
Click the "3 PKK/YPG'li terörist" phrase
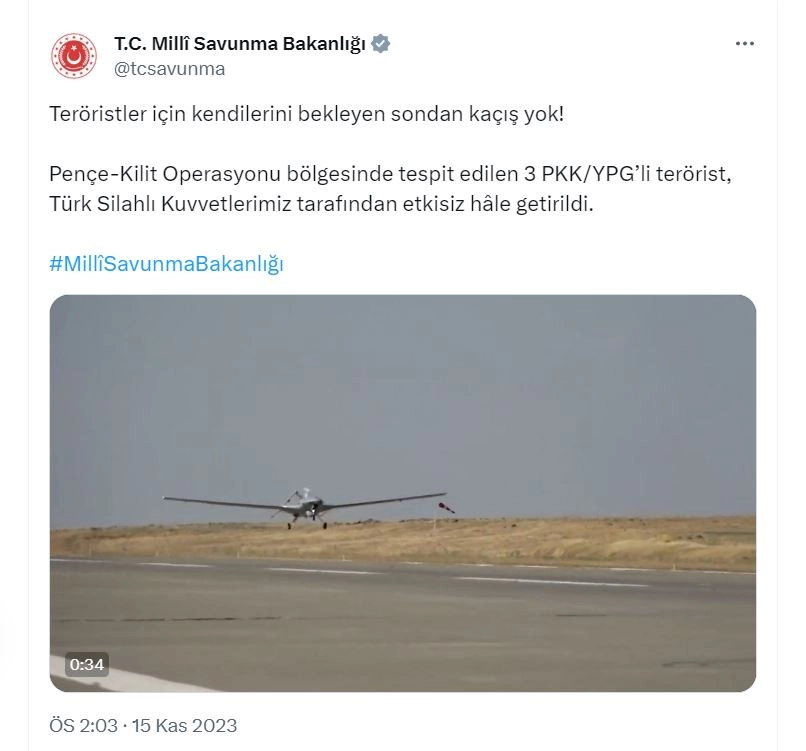pyautogui.click(x=628, y=174)
